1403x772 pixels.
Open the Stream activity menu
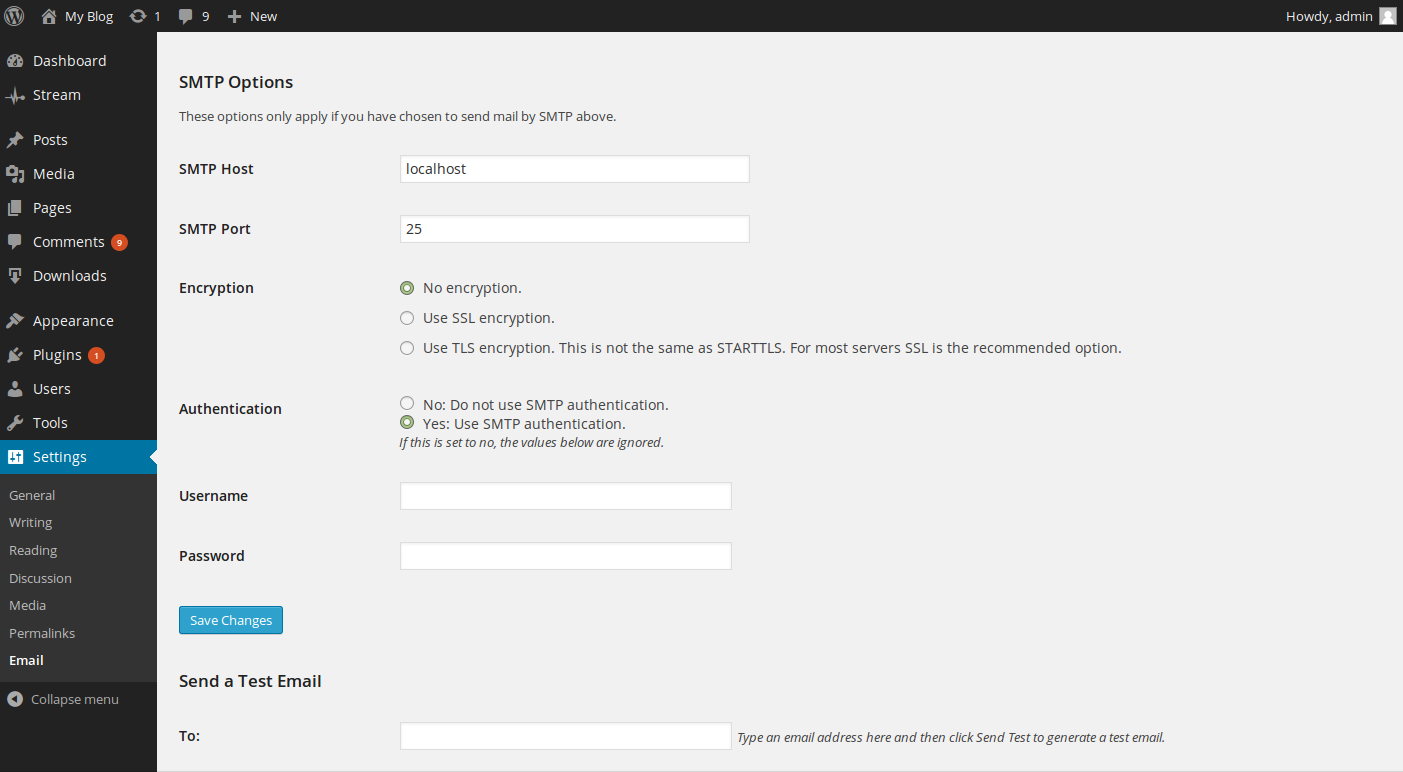(56, 95)
